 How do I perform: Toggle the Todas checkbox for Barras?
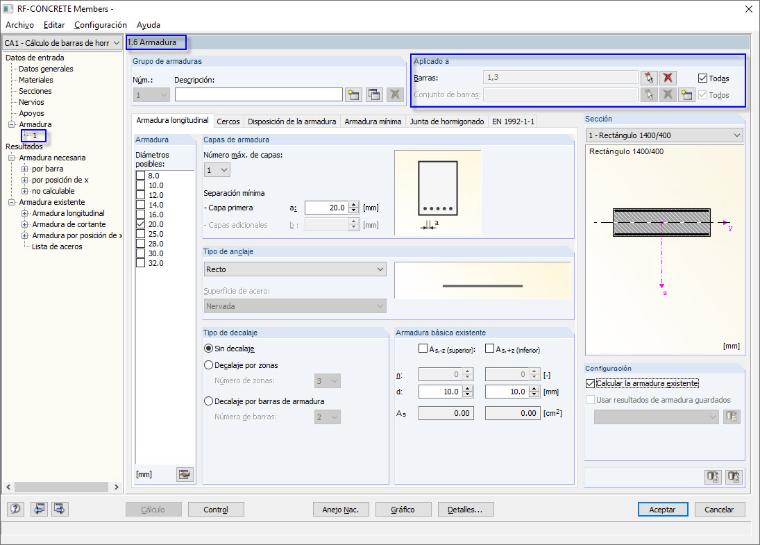coord(702,78)
